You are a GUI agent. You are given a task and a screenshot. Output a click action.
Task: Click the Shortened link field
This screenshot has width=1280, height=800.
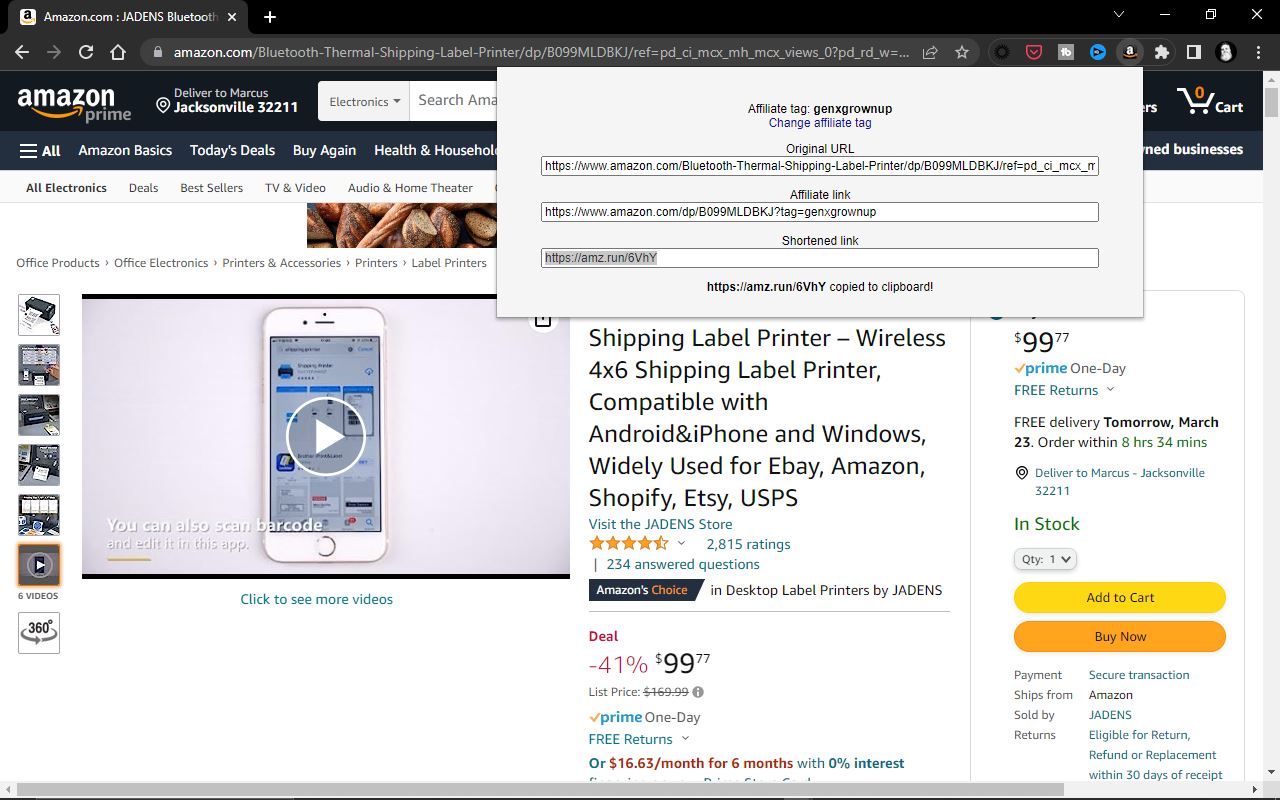(820, 258)
